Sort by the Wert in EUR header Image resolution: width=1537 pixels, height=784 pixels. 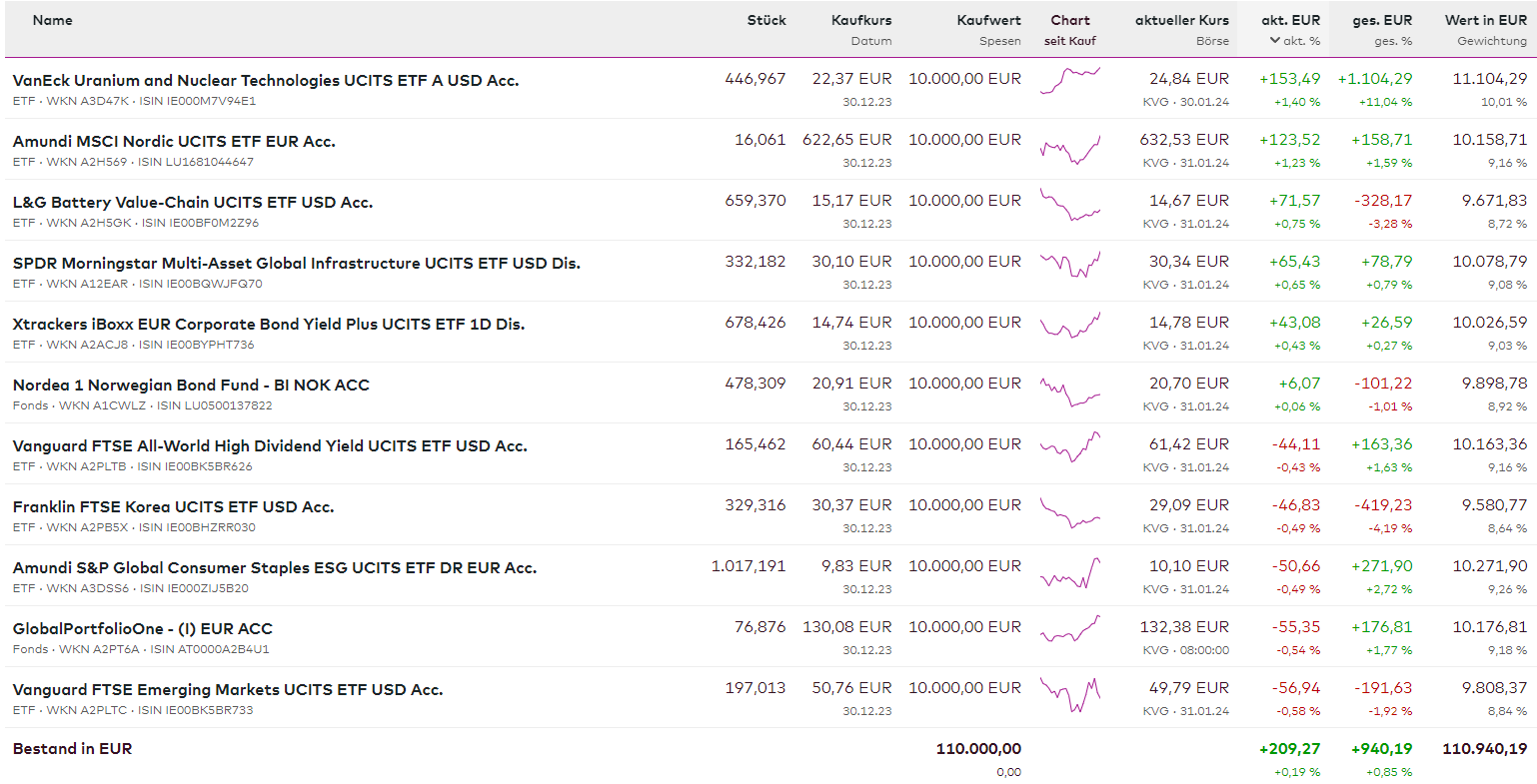[1485, 20]
